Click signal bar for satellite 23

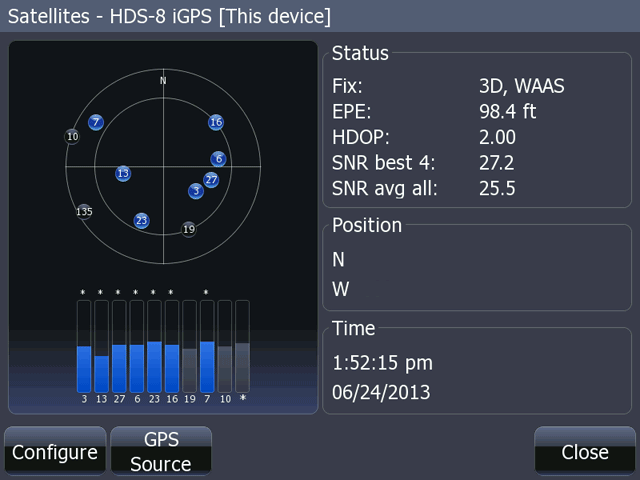coord(154,347)
